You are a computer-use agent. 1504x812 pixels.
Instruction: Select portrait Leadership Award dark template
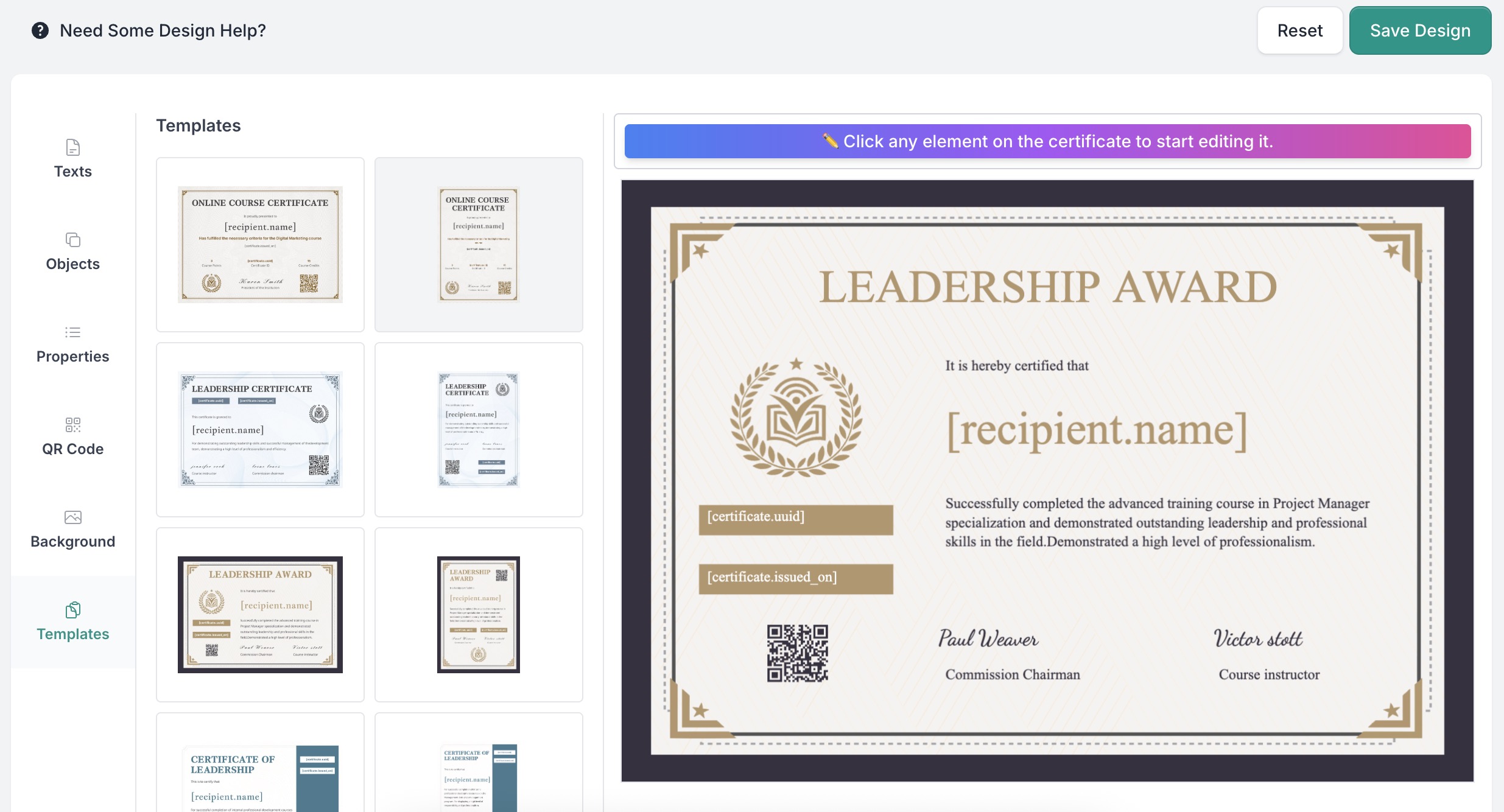[478, 615]
